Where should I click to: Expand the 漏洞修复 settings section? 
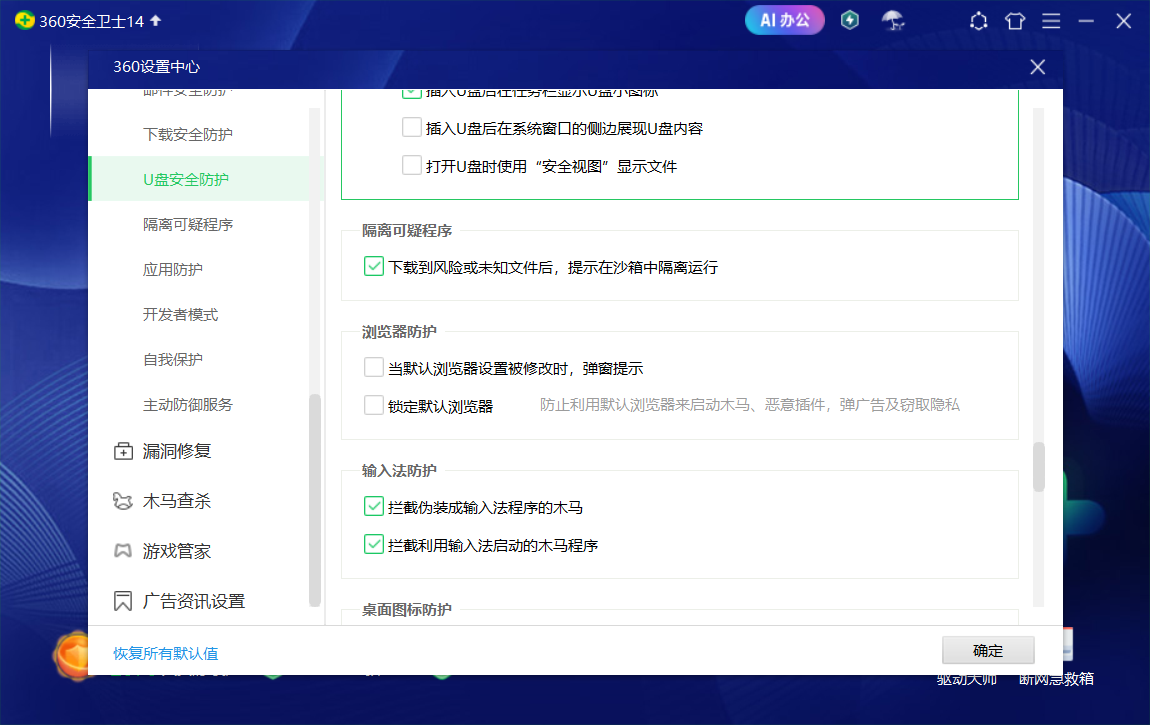click(x=163, y=451)
